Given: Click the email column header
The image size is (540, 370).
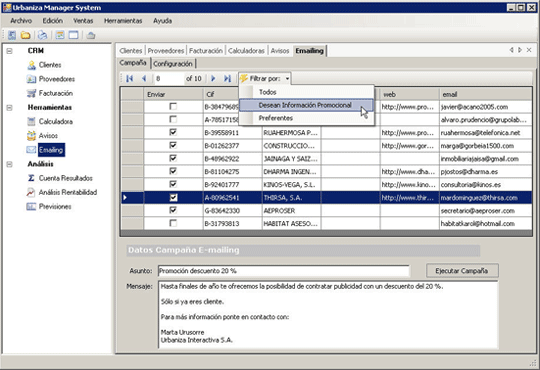Looking at the screenshot, I should coord(485,94).
